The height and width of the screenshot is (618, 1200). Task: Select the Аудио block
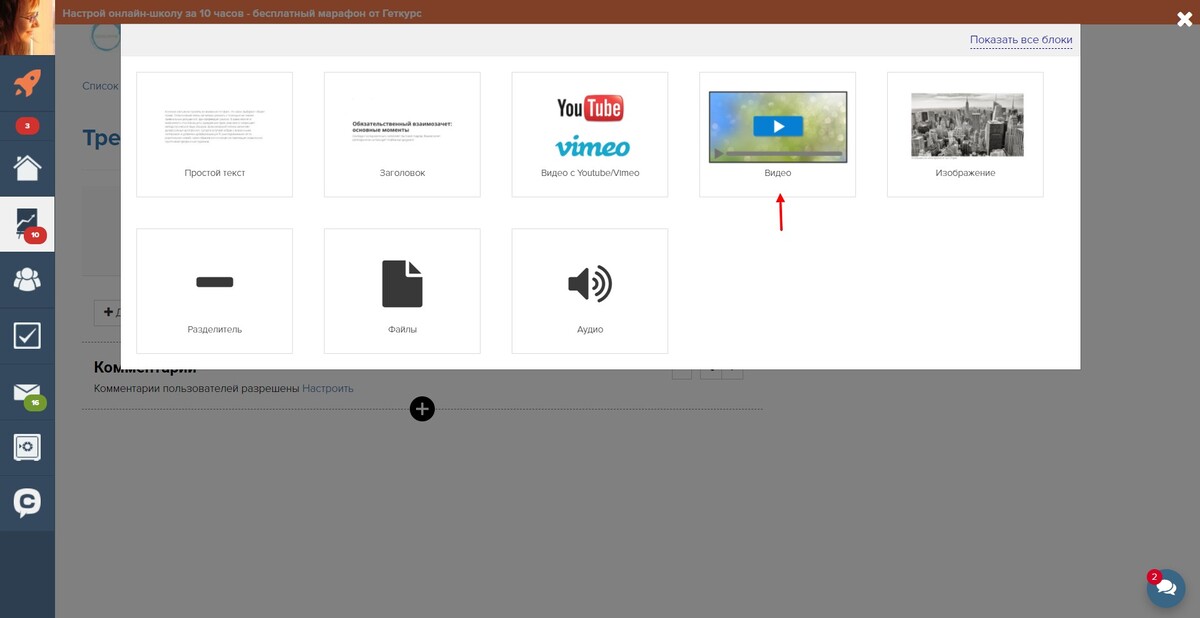pyautogui.click(x=589, y=291)
